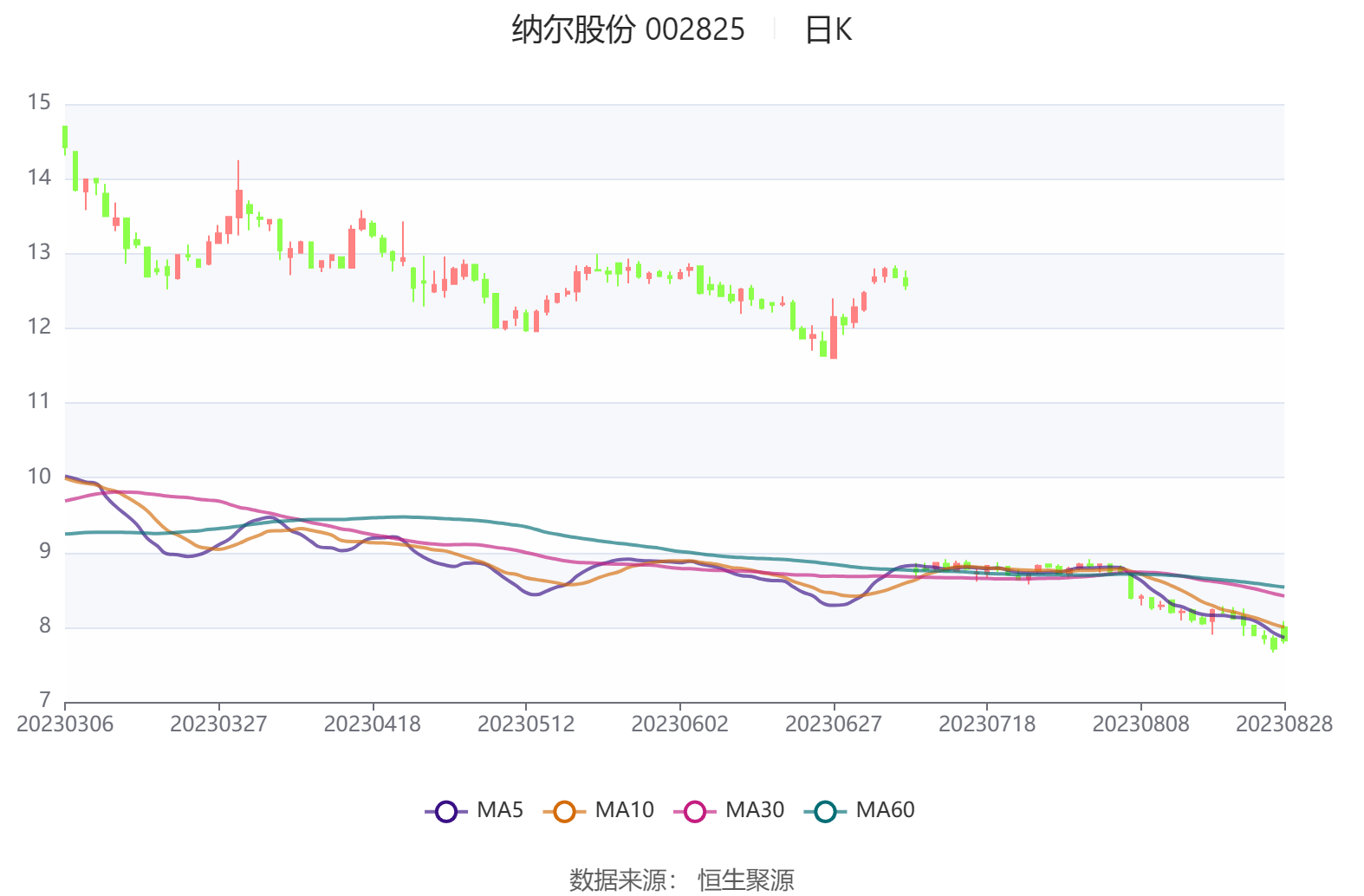Select the 20230602 x-axis tick label
The height and width of the screenshot is (896, 1364).
pos(679,724)
